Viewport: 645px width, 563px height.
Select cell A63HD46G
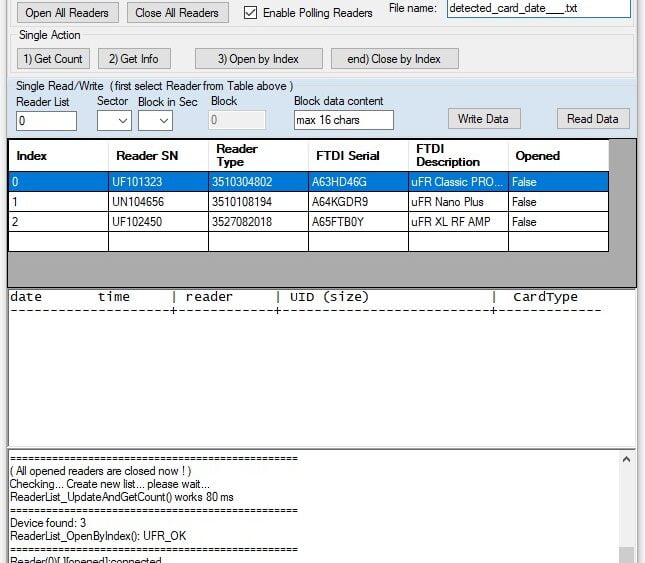pyautogui.click(x=358, y=182)
